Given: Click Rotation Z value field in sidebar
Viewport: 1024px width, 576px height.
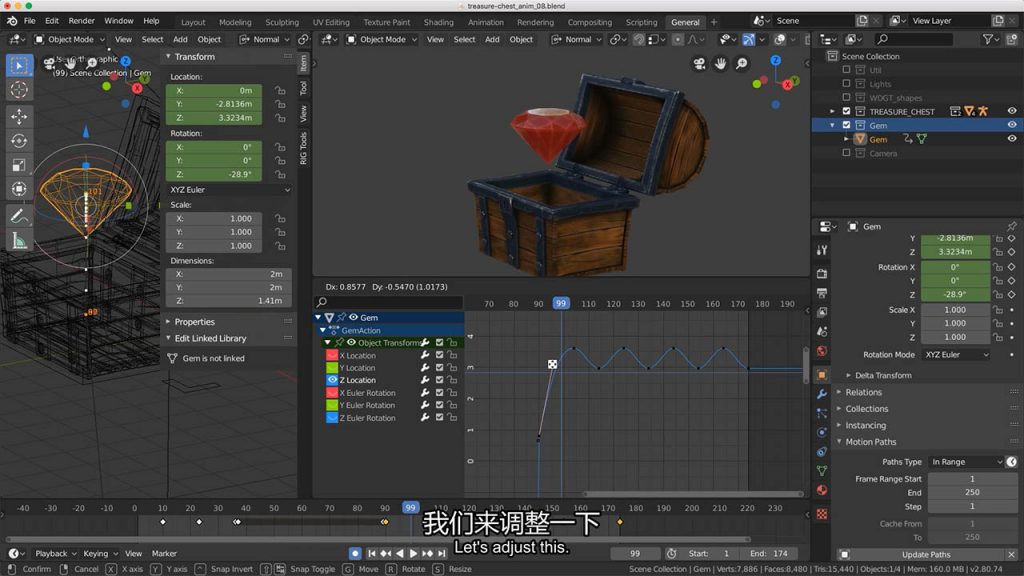Looking at the screenshot, I should tap(214, 174).
